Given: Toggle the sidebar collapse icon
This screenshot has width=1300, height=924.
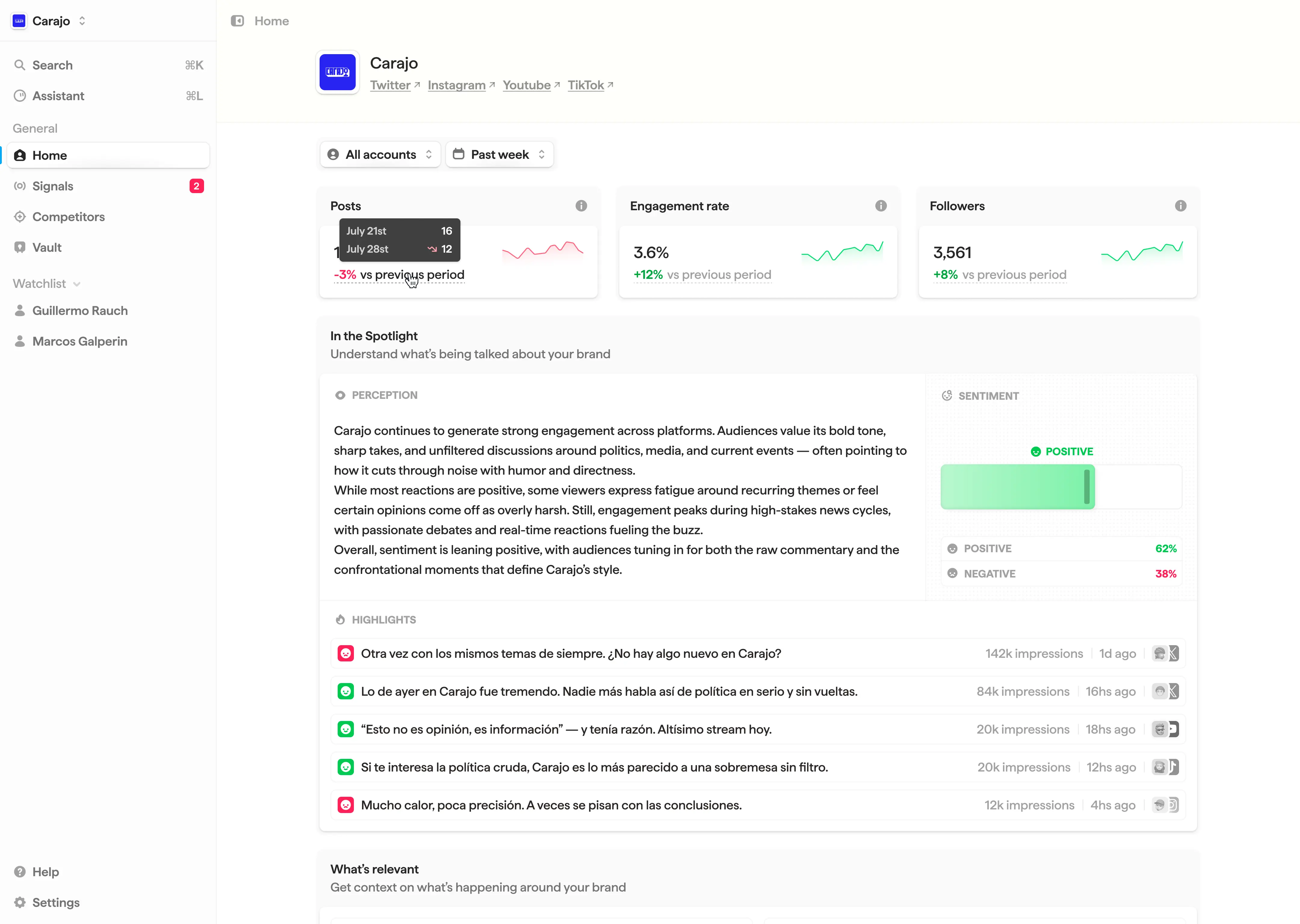Looking at the screenshot, I should pyautogui.click(x=237, y=21).
